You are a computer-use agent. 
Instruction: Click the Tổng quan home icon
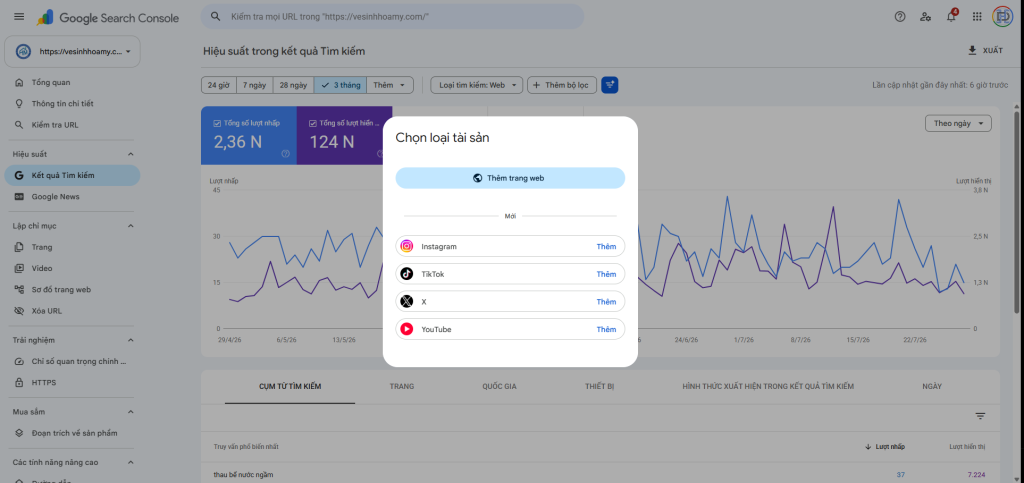(x=19, y=82)
